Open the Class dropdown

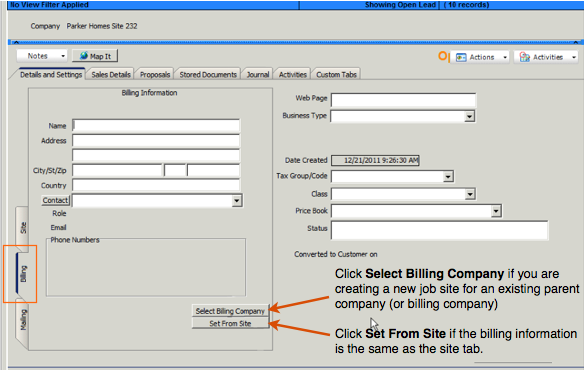click(470, 194)
